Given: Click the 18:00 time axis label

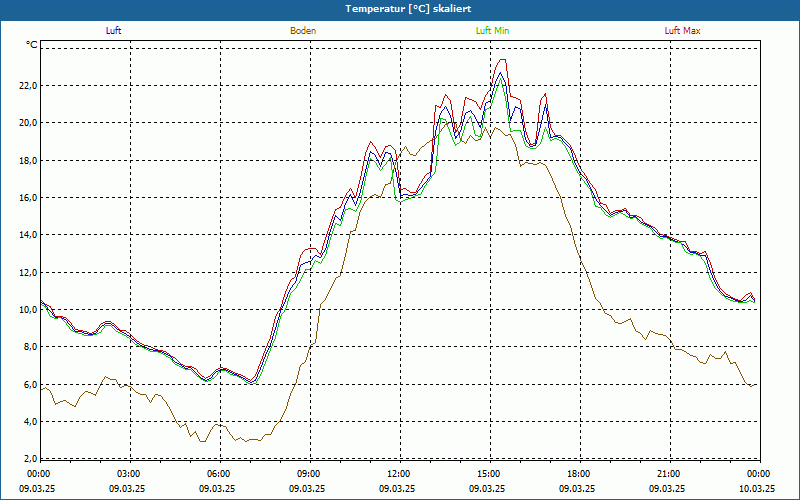Looking at the screenshot, I should click(579, 474).
